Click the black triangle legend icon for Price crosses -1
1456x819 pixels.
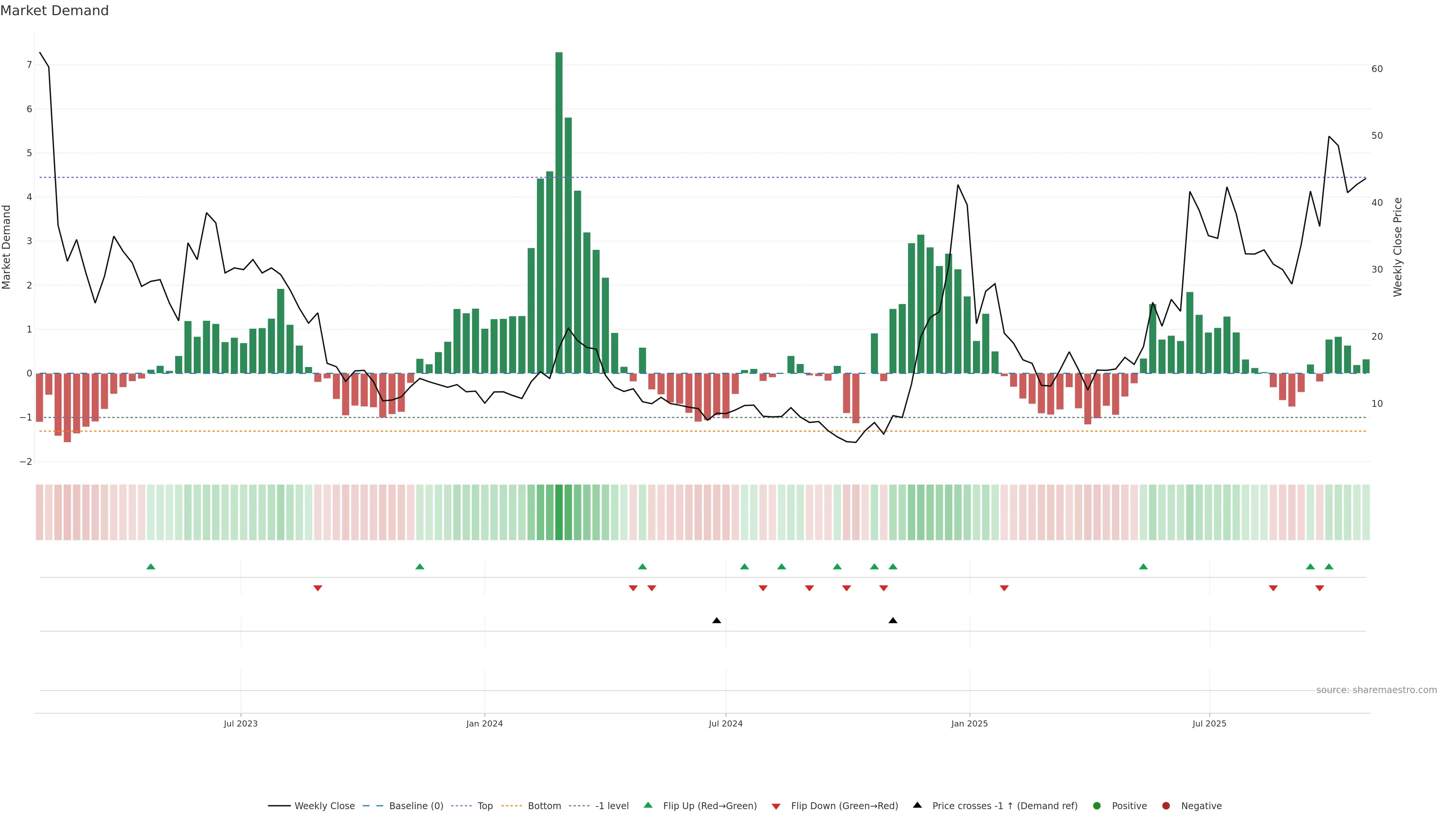coord(917,805)
